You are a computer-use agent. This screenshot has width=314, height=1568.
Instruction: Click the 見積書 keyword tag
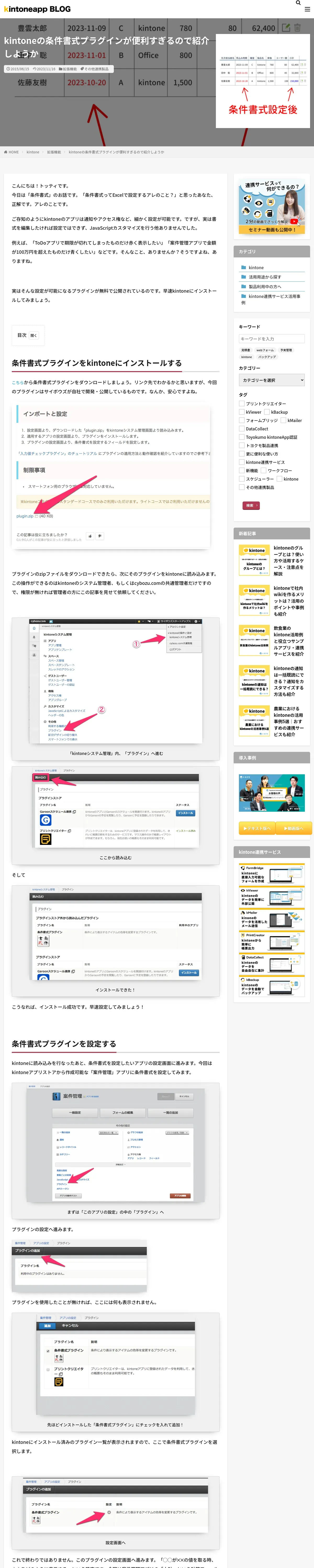pyautogui.click(x=246, y=350)
